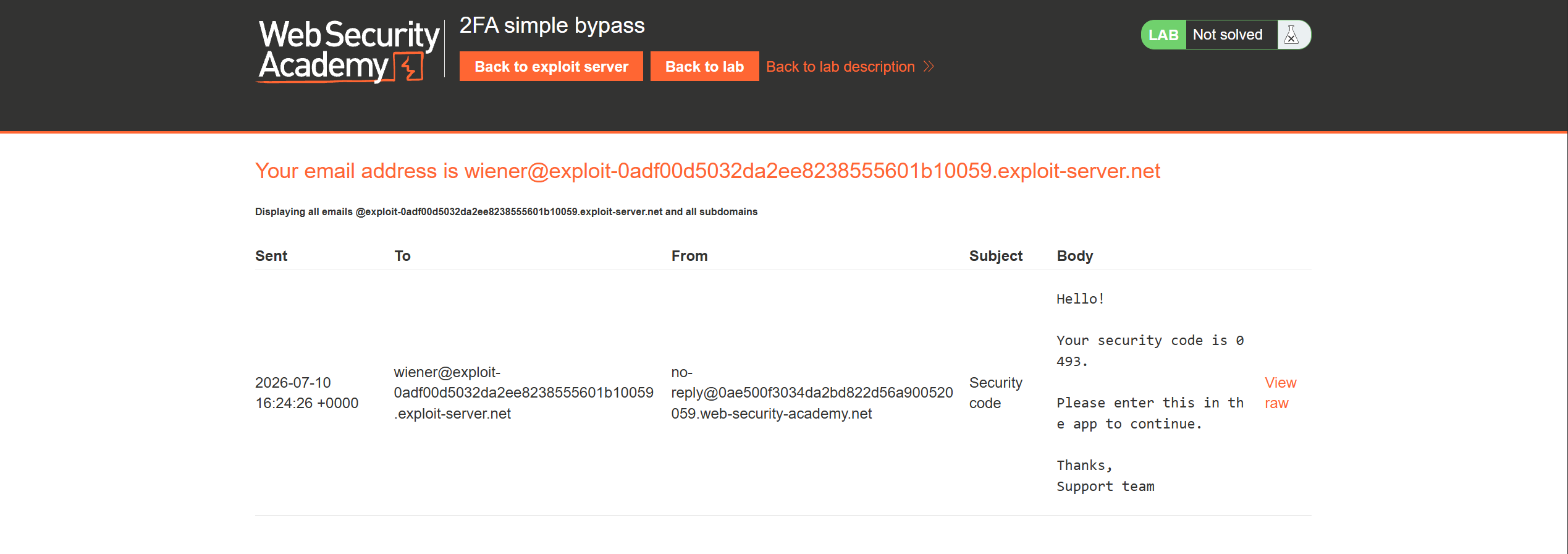Click the Web Security Academy logo
1568x554 pixels.
[348, 51]
